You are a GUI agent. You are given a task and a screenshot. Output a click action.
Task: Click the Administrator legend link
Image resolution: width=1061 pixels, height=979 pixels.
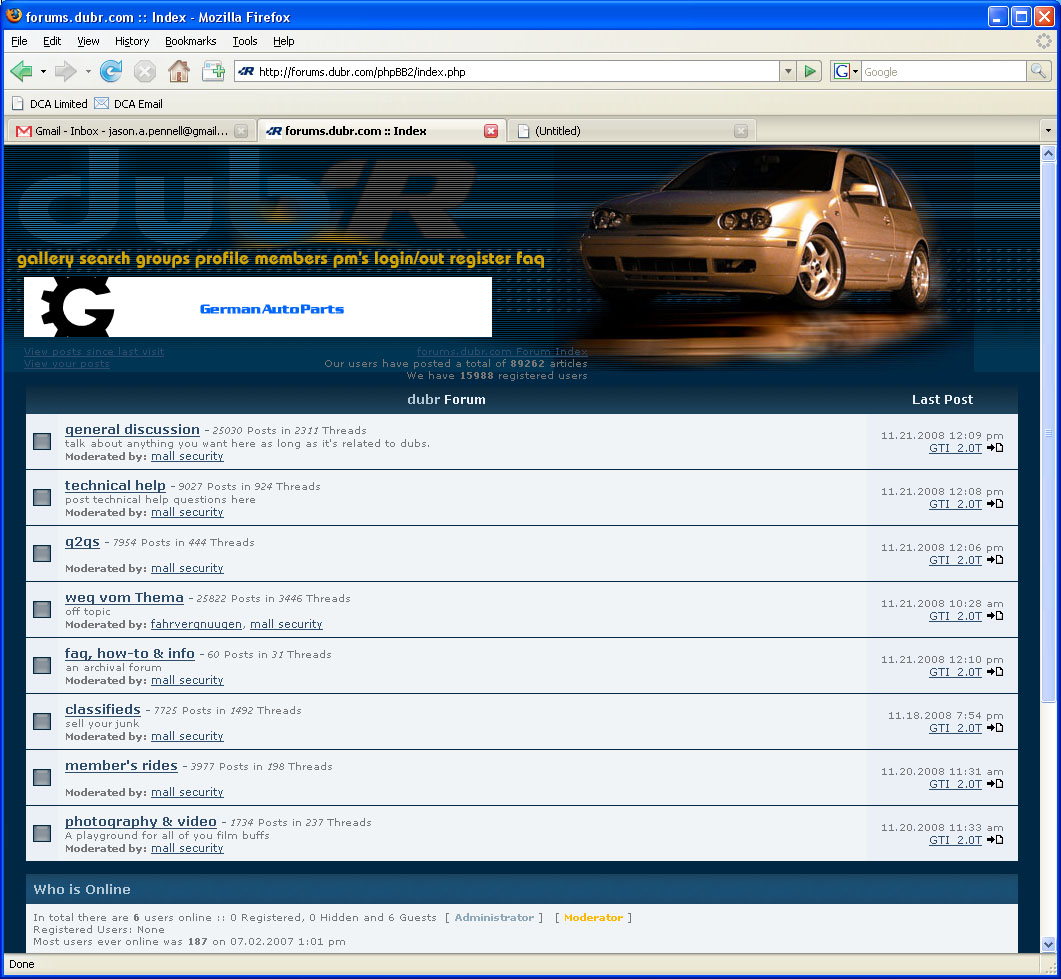(494, 917)
